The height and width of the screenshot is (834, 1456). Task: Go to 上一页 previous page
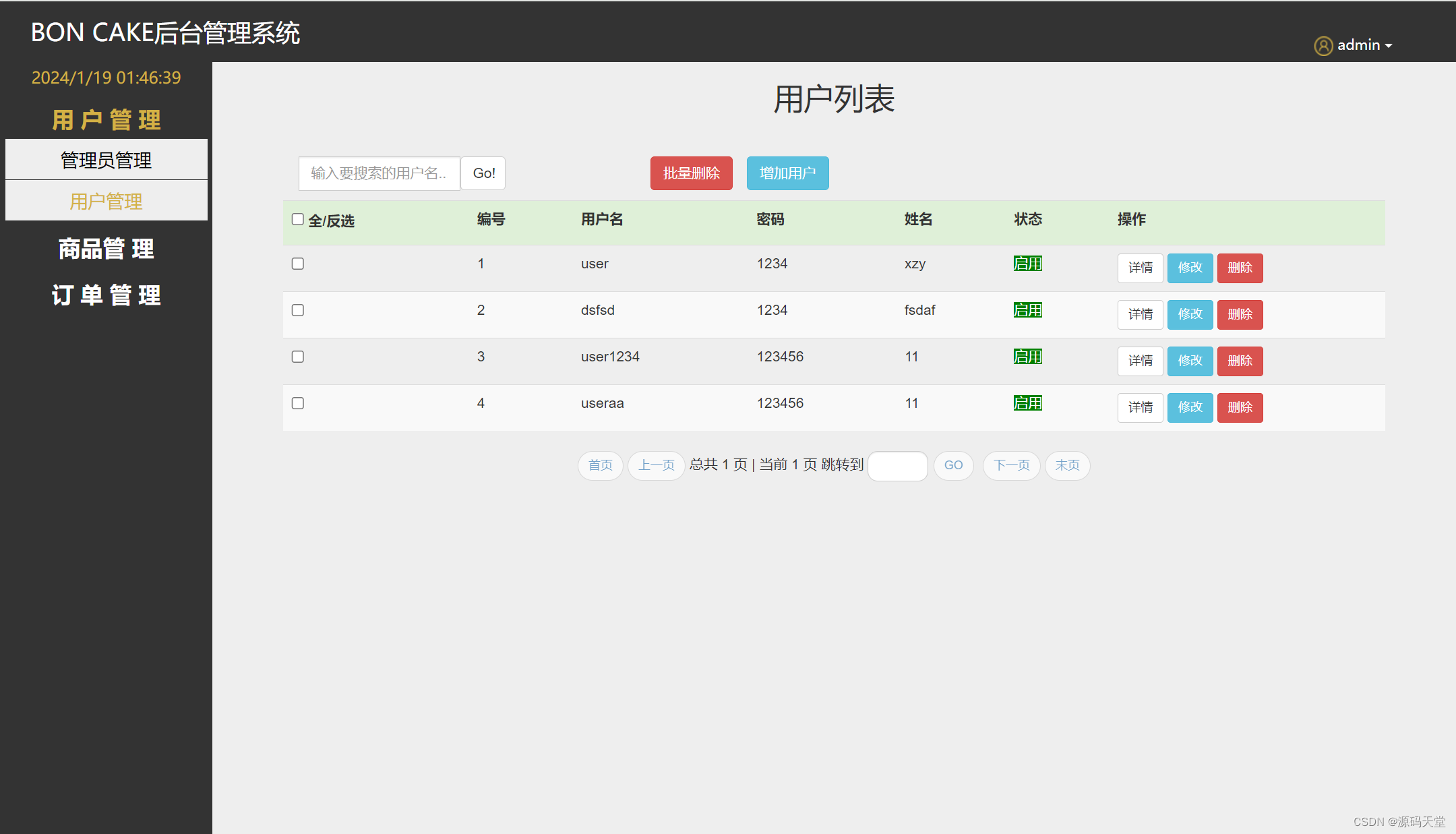(x=657, y=465)
